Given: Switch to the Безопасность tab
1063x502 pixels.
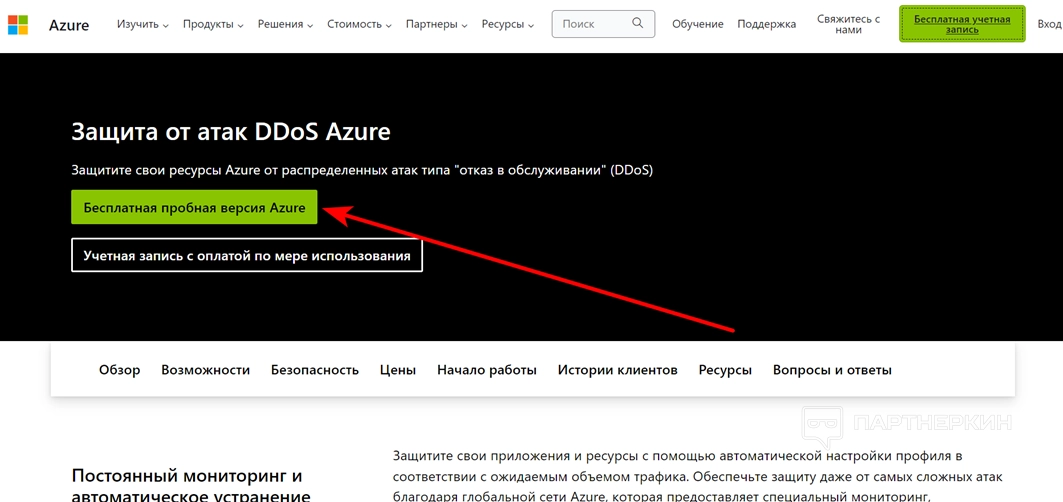Looking at the screenshot, I should click(x=315, y=370).
